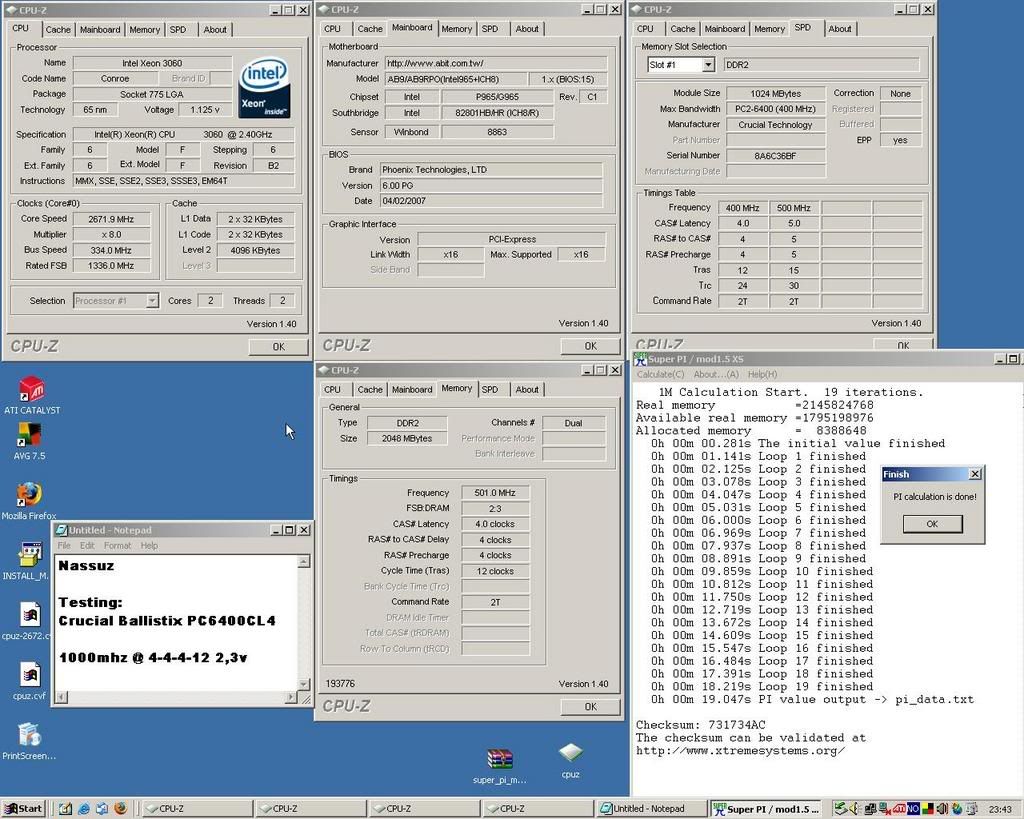This screenshot has height=819, width=1024.
Task: Open Memory tab in SPD window
Action: (769, 29)
